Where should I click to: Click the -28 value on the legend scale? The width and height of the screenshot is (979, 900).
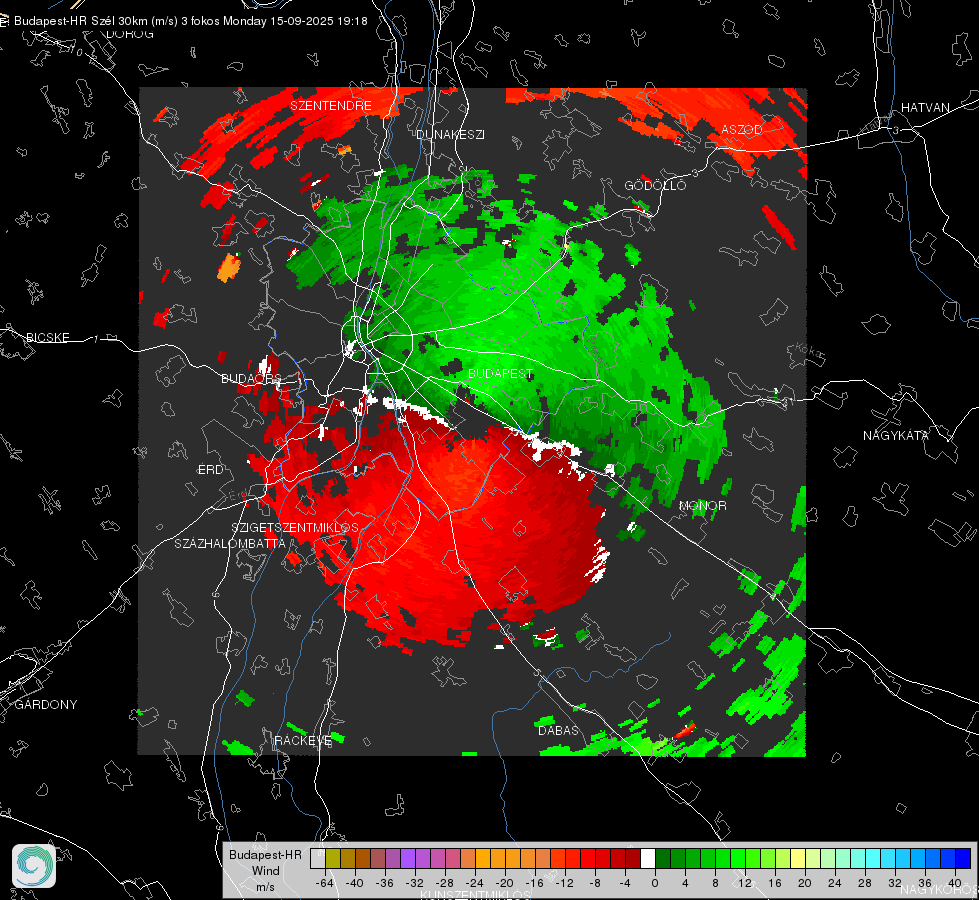(x=445, y=883)
